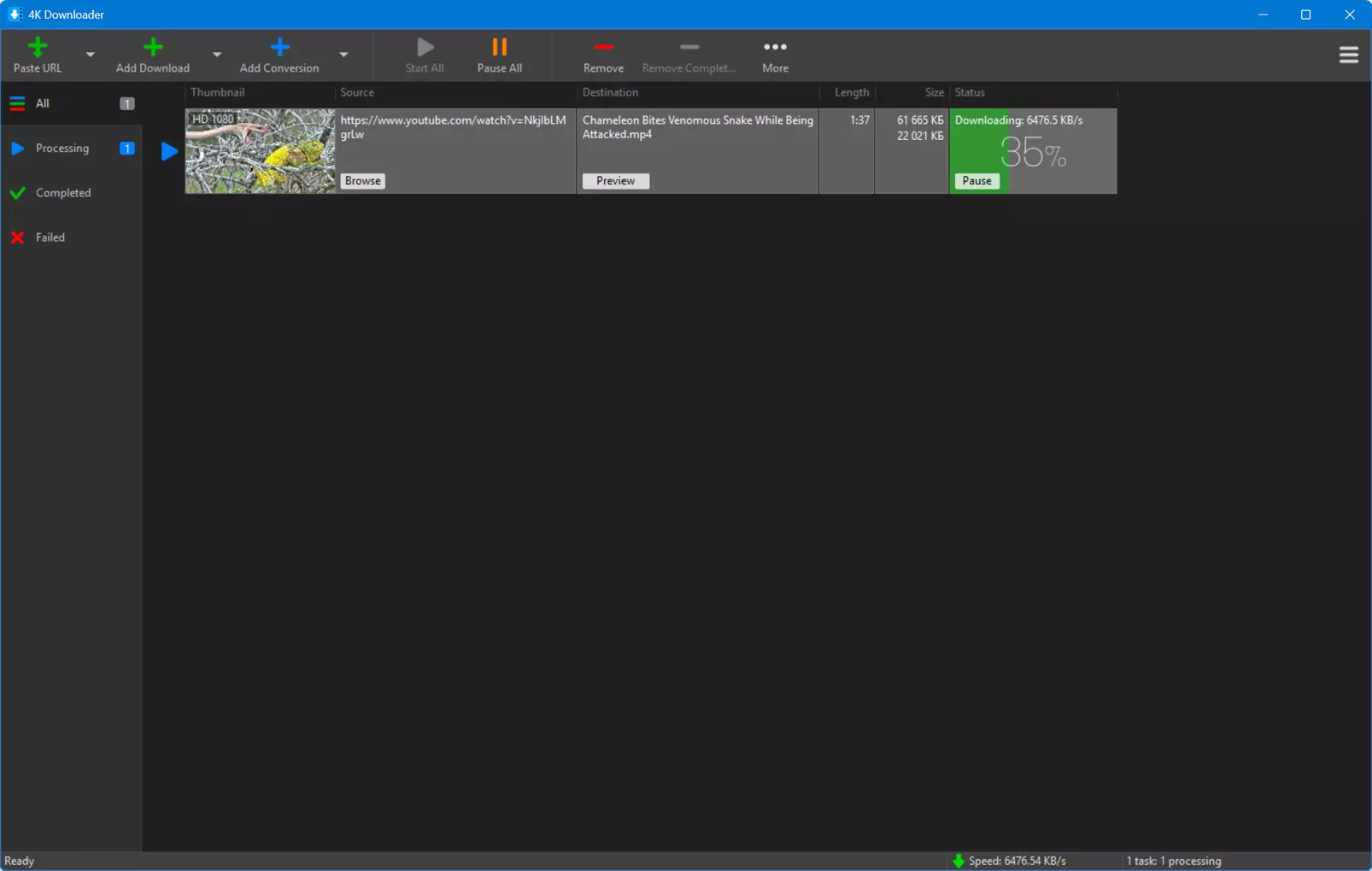
Task: Expand the Add Download dropdown arrow
Action: (217, 55)
